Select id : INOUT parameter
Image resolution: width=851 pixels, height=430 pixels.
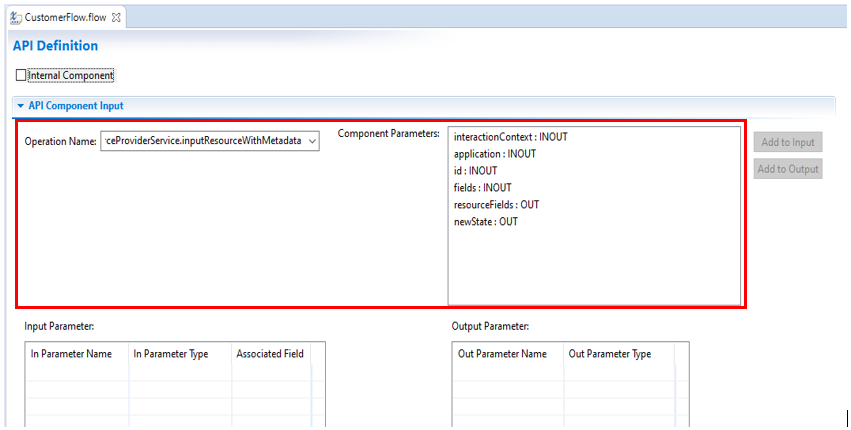[475, 171]
